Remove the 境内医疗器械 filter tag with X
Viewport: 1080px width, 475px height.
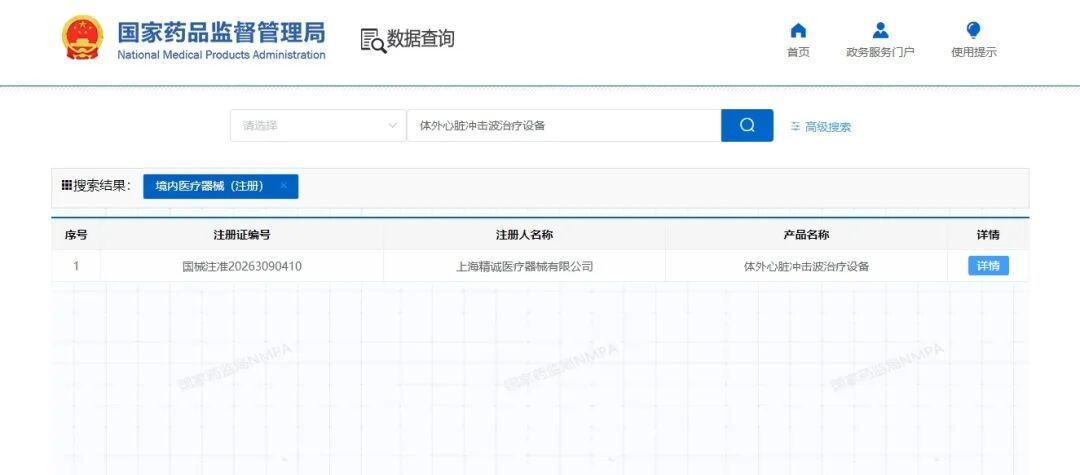tap(283, 186)
